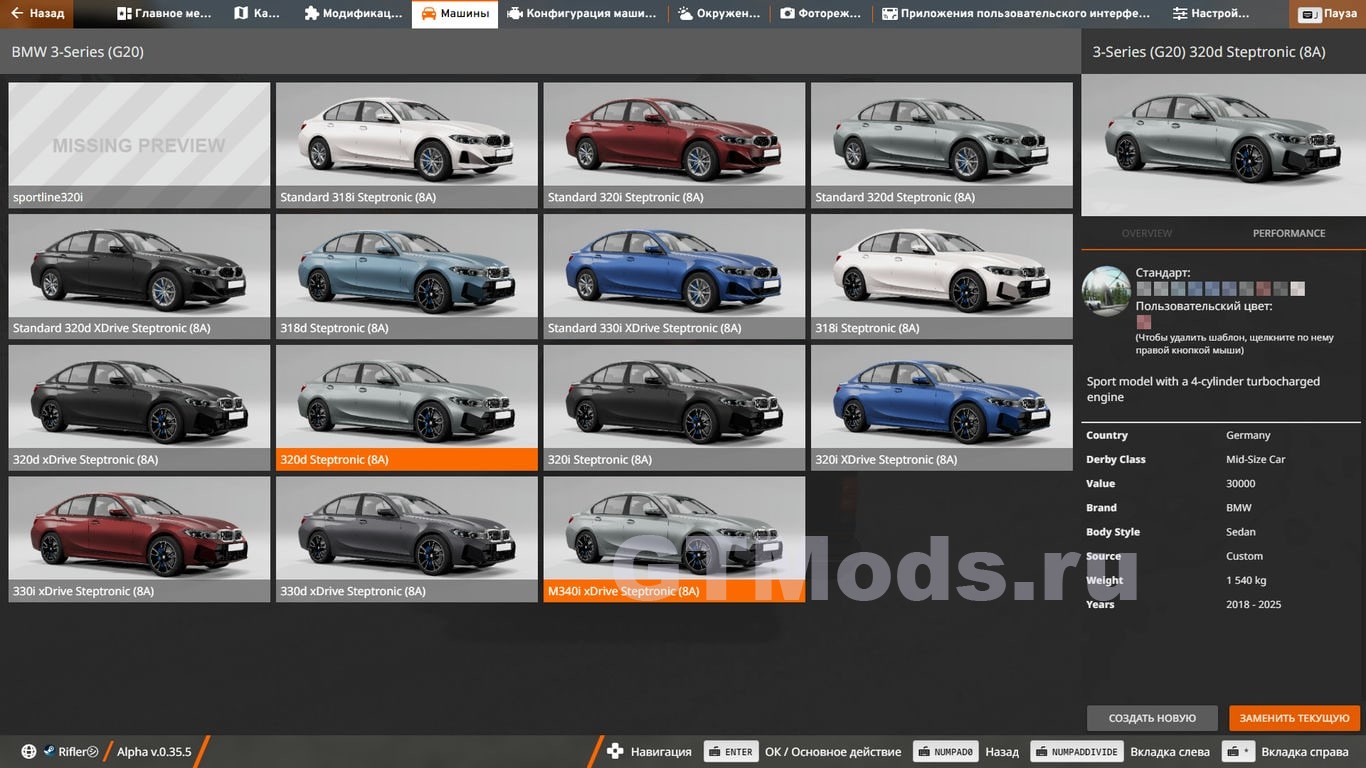The height and width of the screenshot is (768, 1366).
Task: Pick the white swatch under Стандарт
Action: point(1298,289)
